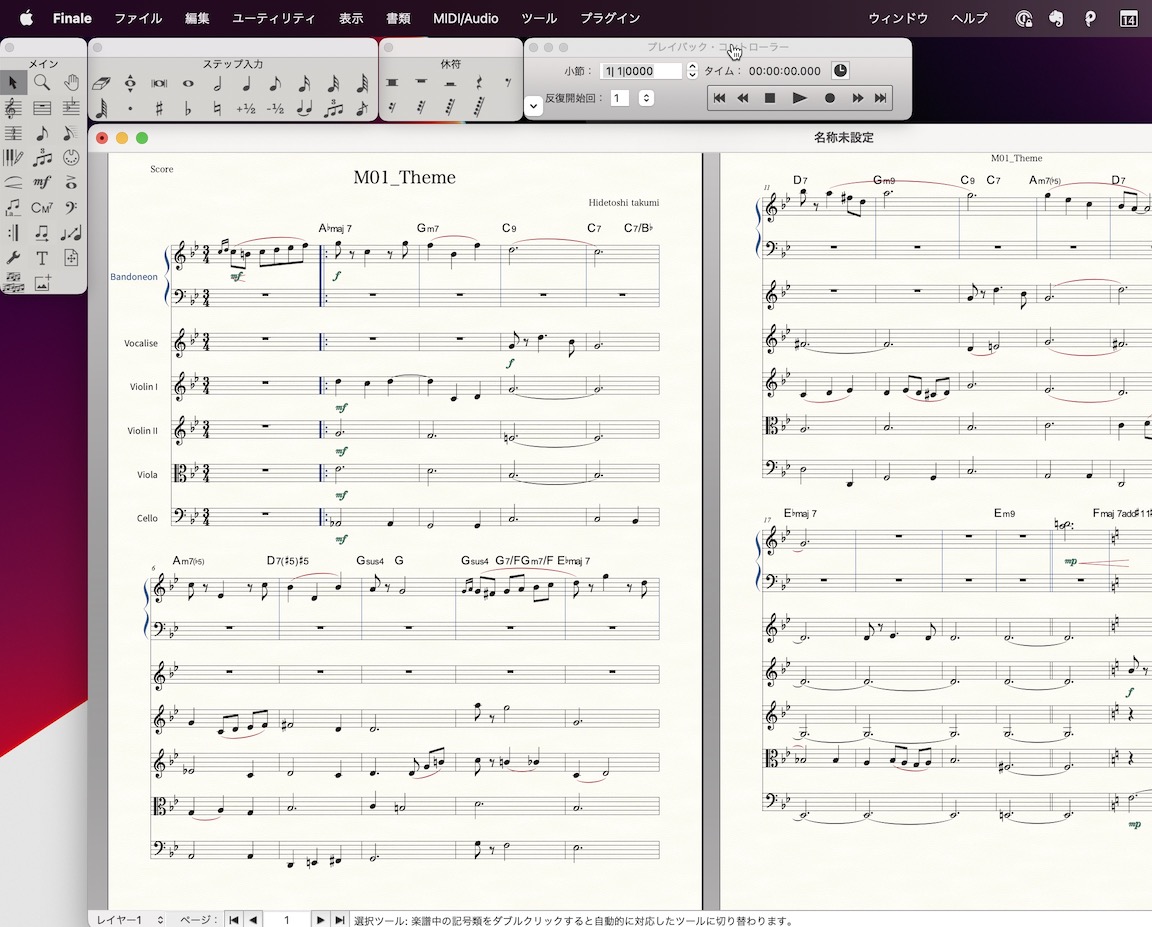The width and height of the screenshot is (1152, 927).
Task: Choose the half note duration
Action: [x=217, y=84]
